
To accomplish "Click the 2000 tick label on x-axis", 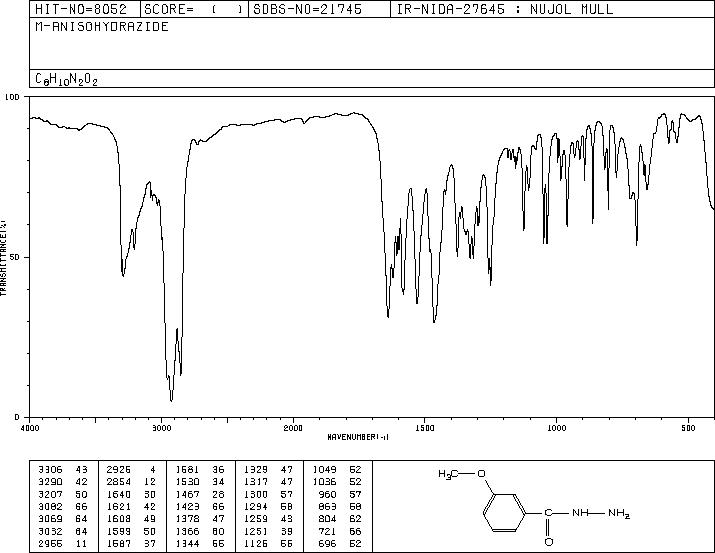I will [293, 428].
